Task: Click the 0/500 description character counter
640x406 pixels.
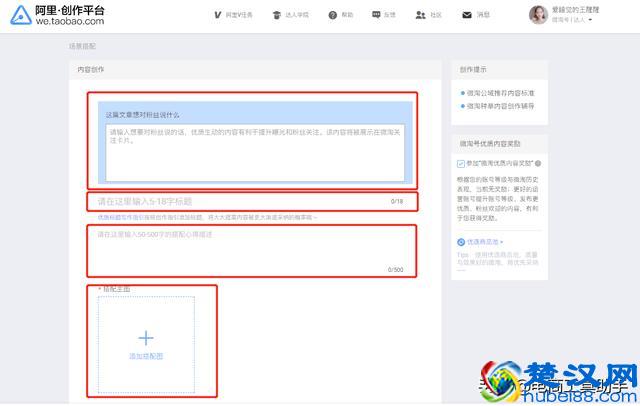Action: click(x=396, y=270)
